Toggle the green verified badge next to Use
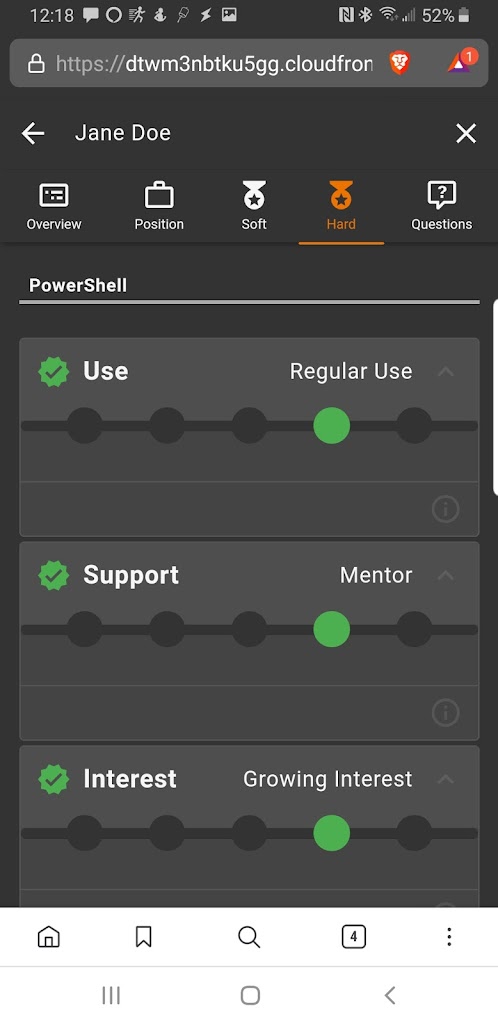Viewport: 498px width, 1024px height. click(x=54, y=372)
